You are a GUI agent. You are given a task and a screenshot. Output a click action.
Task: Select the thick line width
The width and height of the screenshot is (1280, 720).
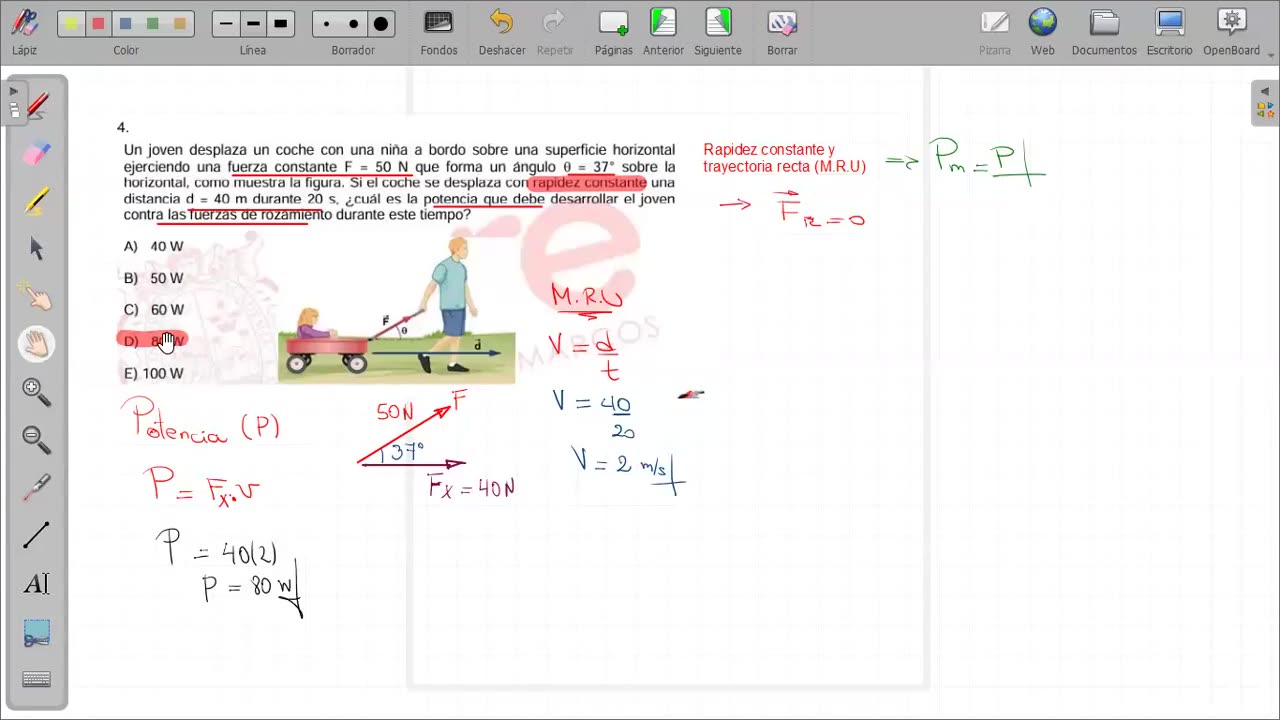pos(281,24)
